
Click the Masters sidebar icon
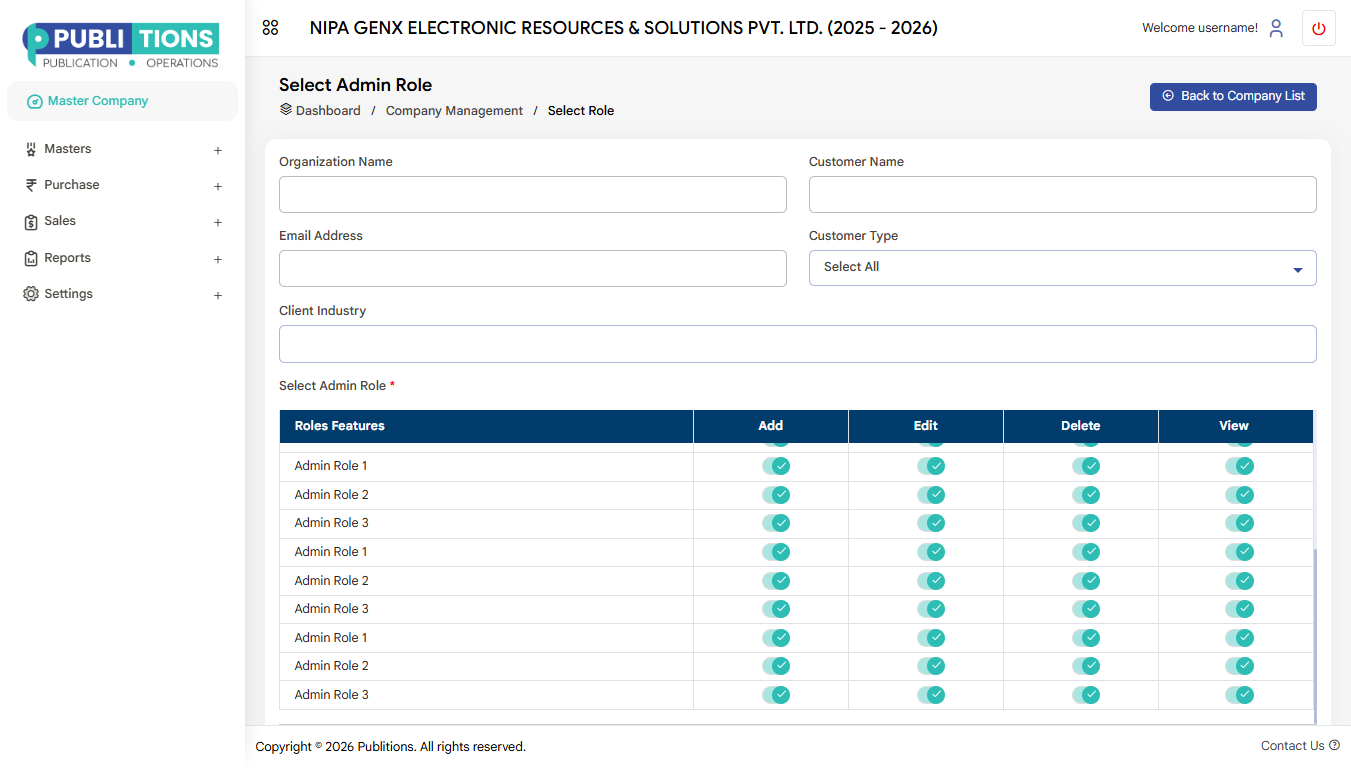coord(31,149)
